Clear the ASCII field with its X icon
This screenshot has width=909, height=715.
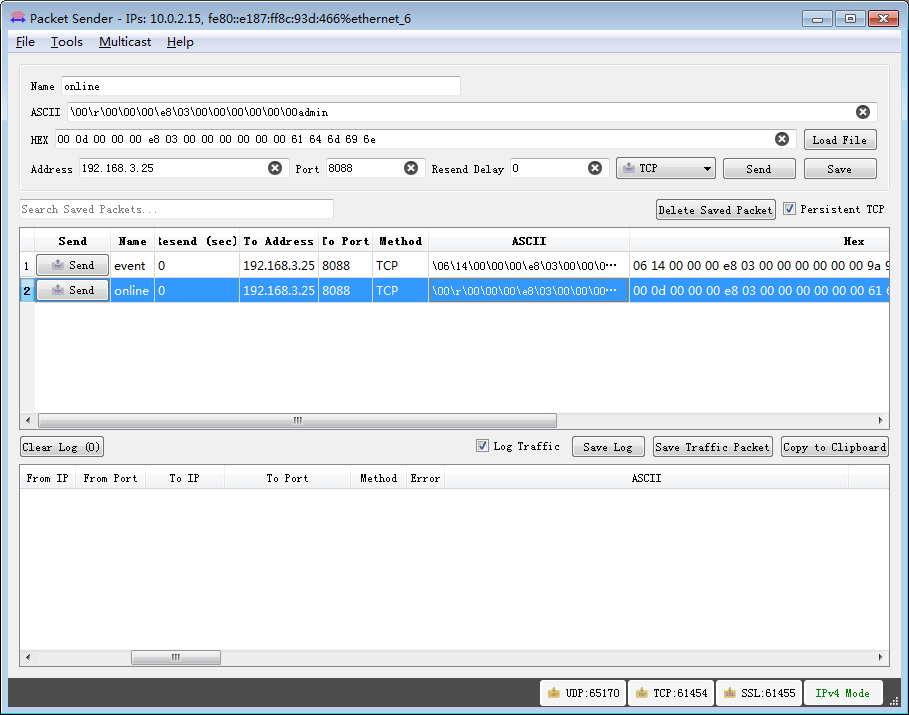coord(862,112)
